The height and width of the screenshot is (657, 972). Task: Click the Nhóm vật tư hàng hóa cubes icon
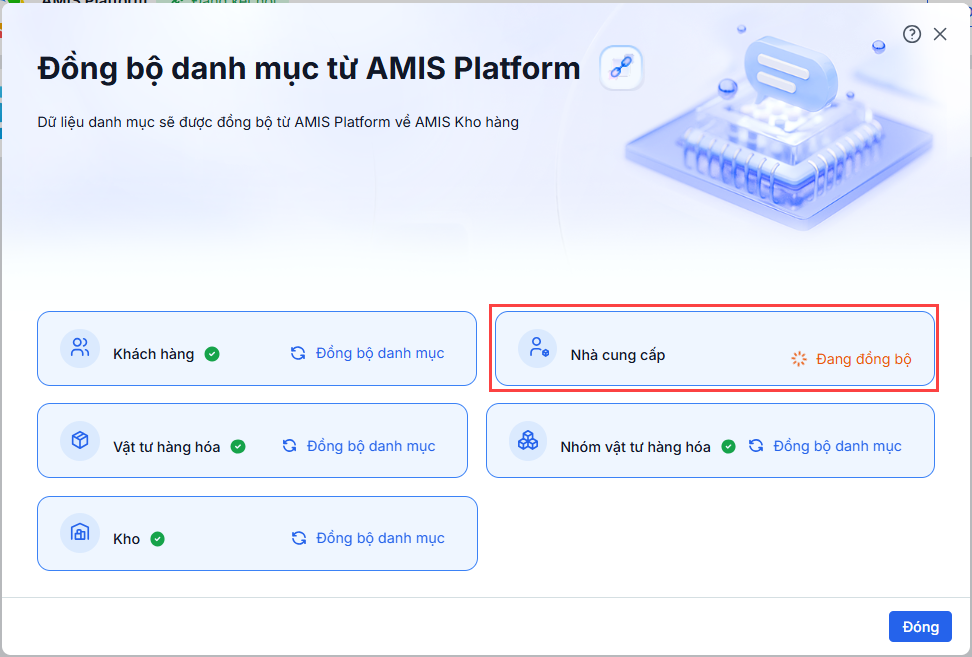(528, 440)
